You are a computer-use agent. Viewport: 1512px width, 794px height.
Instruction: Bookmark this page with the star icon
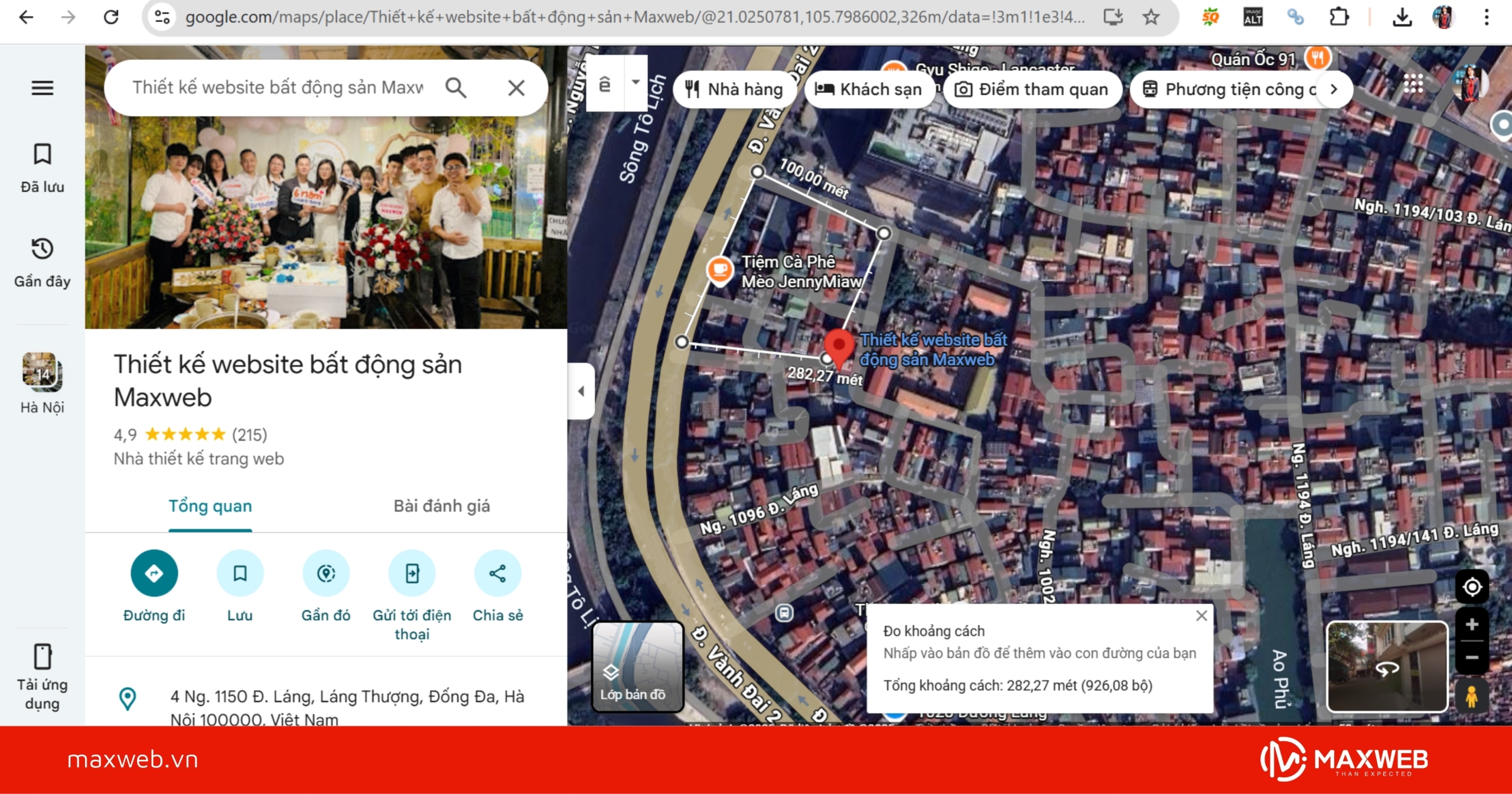tap(1151, 17)
